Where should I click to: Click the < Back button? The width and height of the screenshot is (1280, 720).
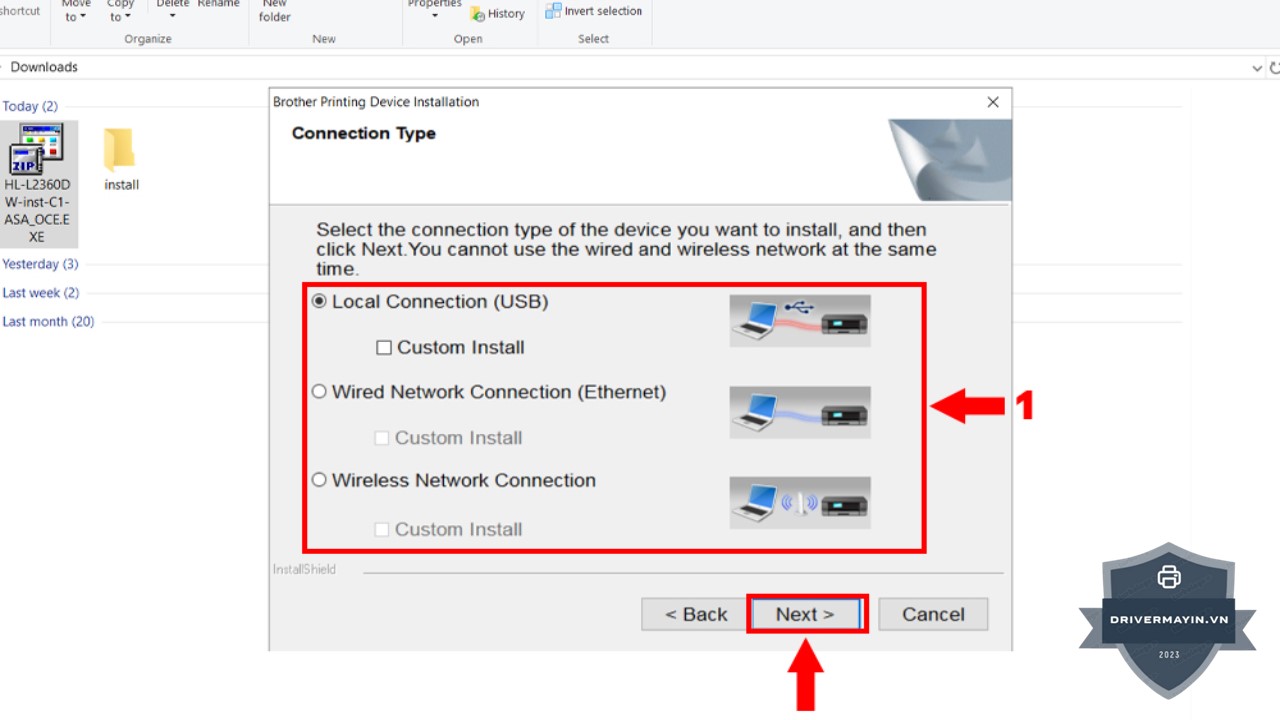click(x=696, y=614)
